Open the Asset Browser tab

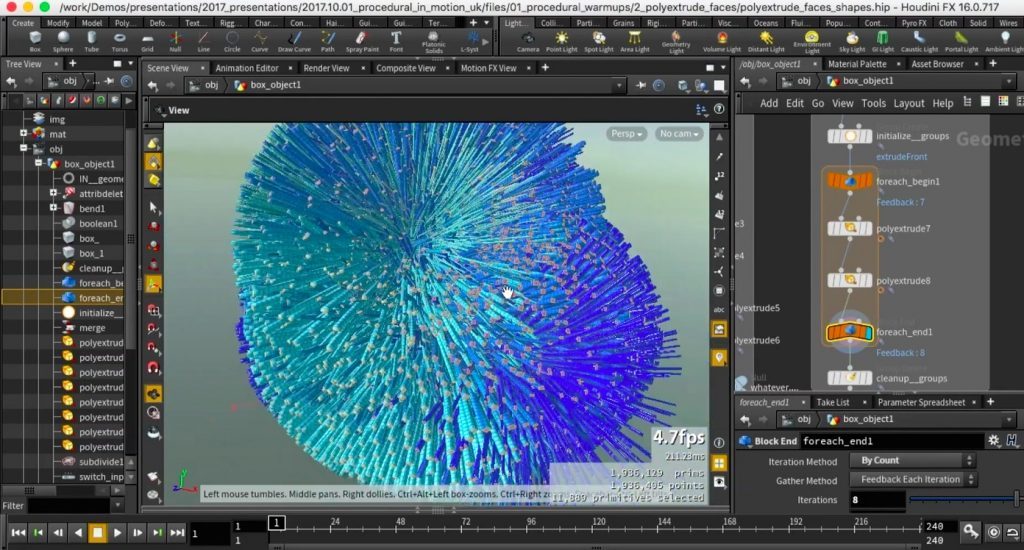tap(937, 64)
